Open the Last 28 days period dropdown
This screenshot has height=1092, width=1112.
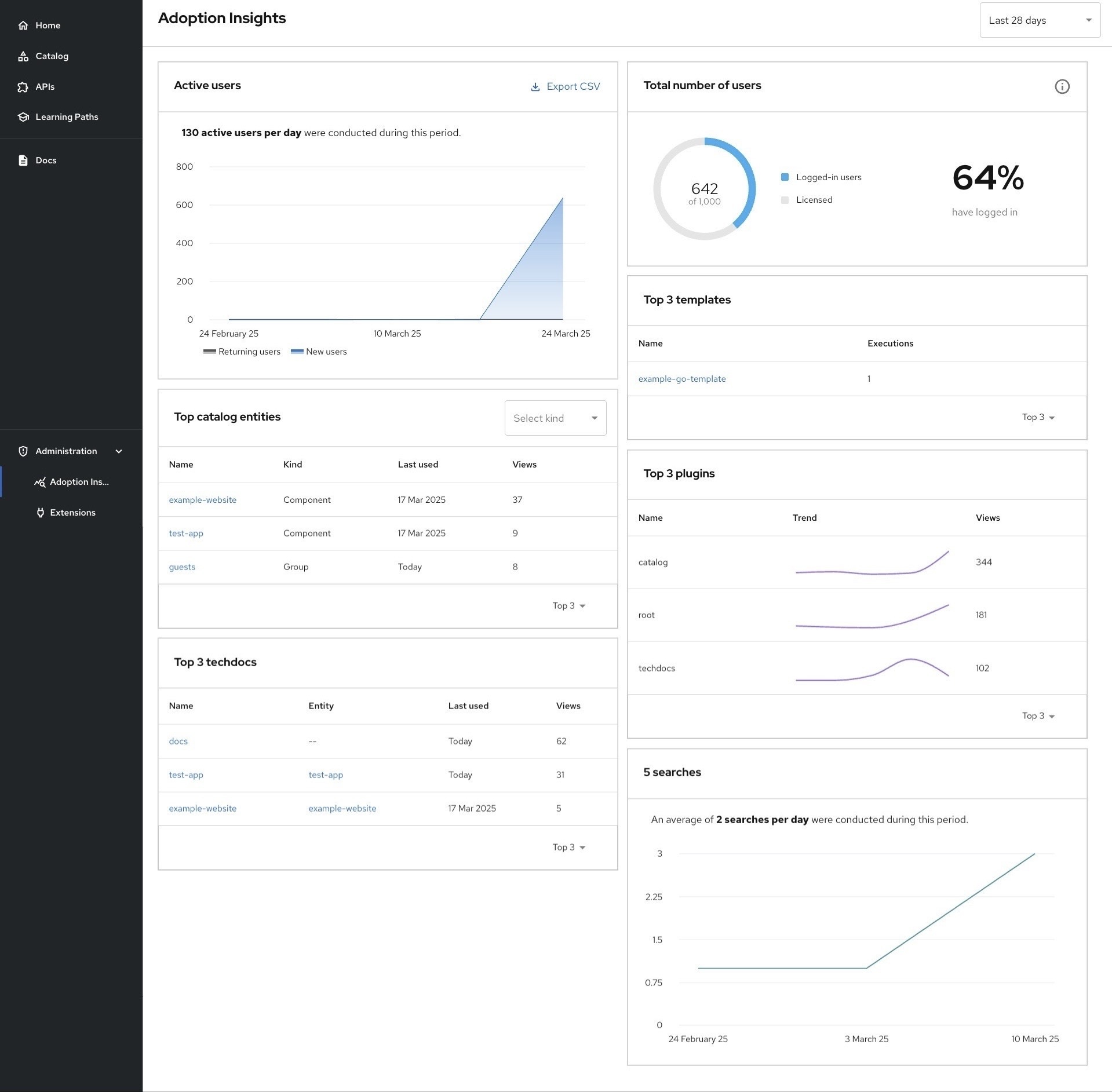point(1039,20)
